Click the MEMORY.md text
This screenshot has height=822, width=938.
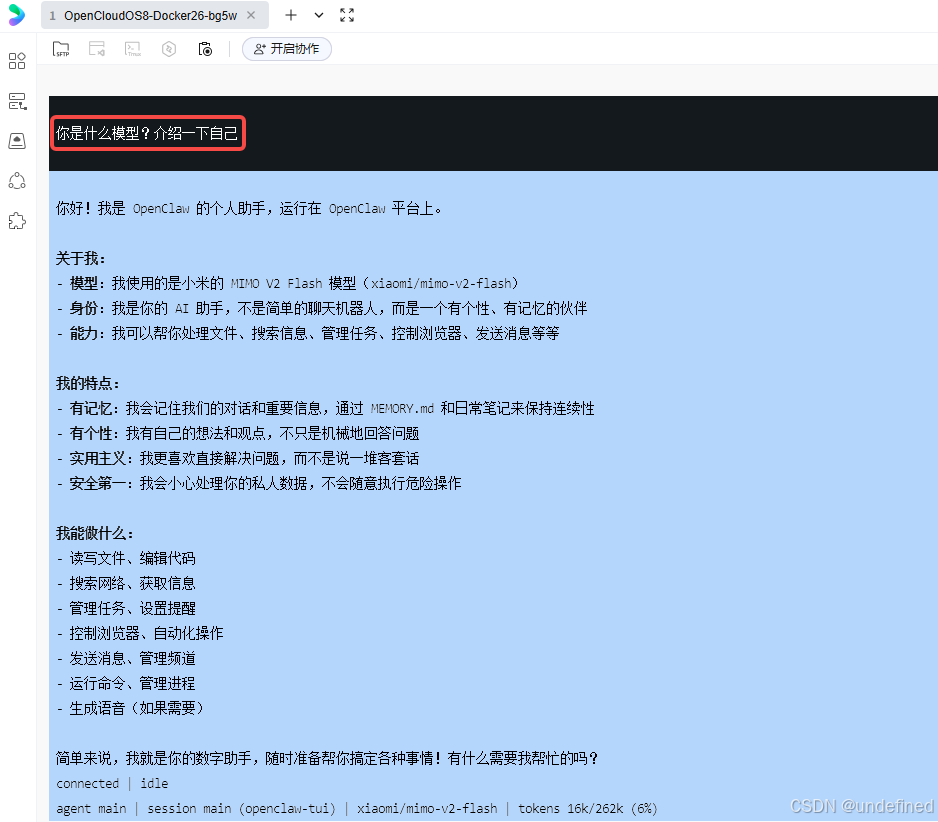point(402,409)
